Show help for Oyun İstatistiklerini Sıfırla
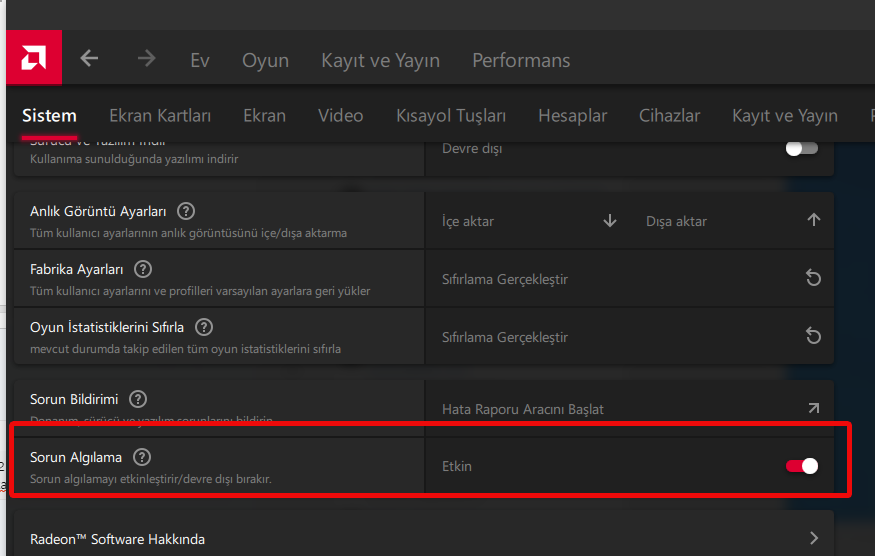The width and height of the screenshot is (875, 556). click(204, 327)
